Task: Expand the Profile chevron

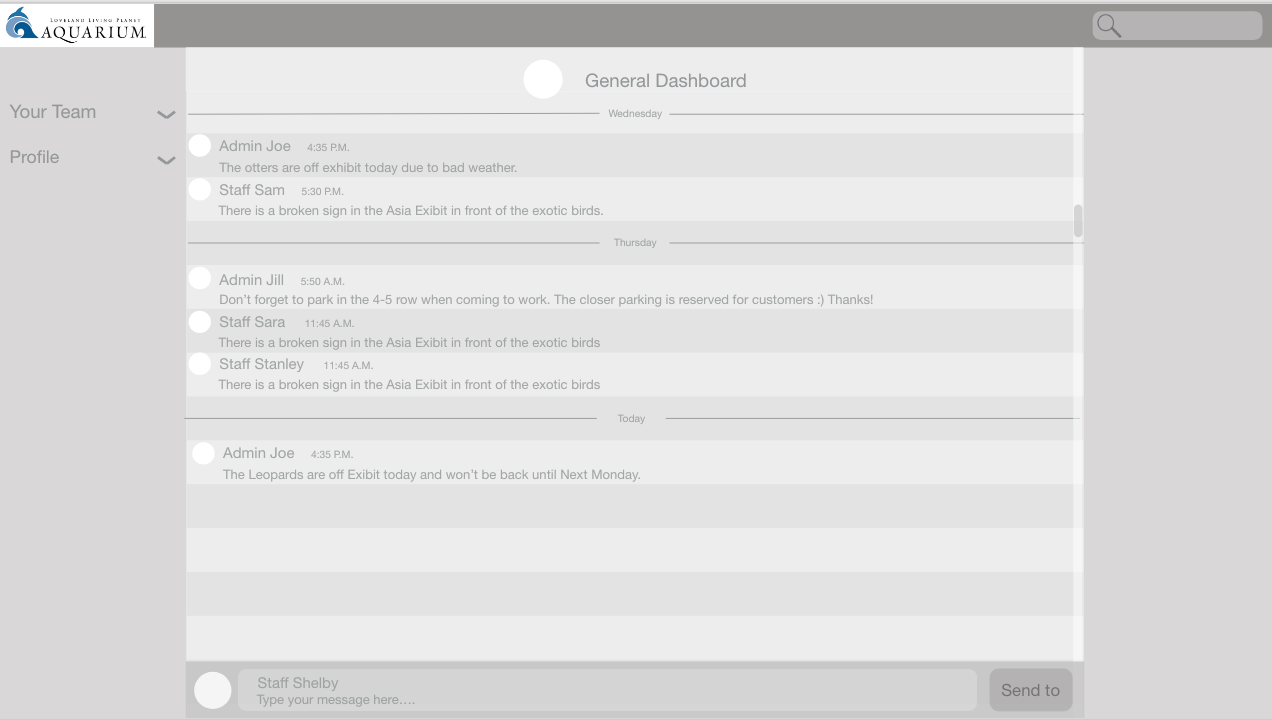Action: tap(166, 159)
